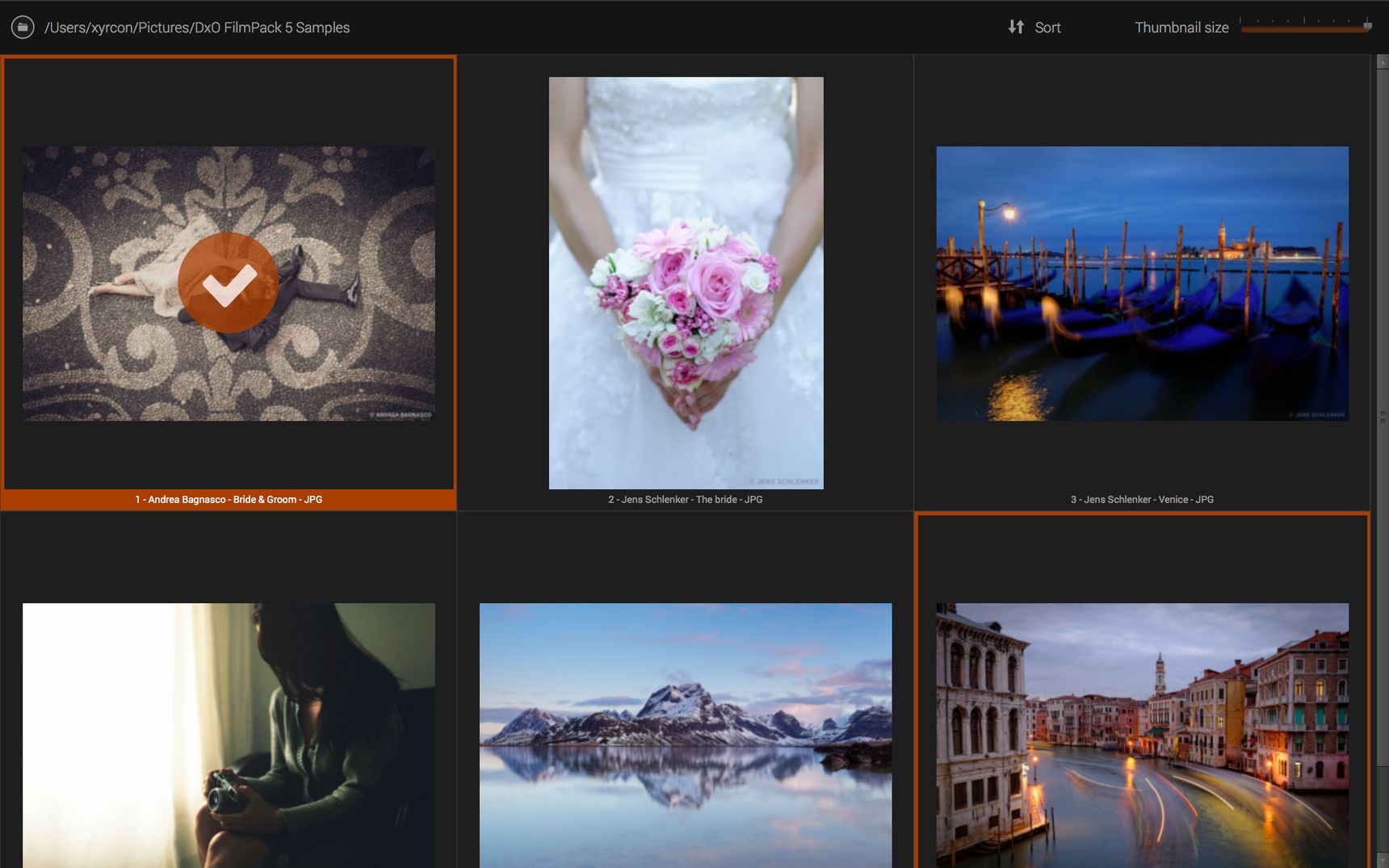Click the Thumbnail size label
This screenshot has height=868, width=1389.
click(x=1181, y=27)
